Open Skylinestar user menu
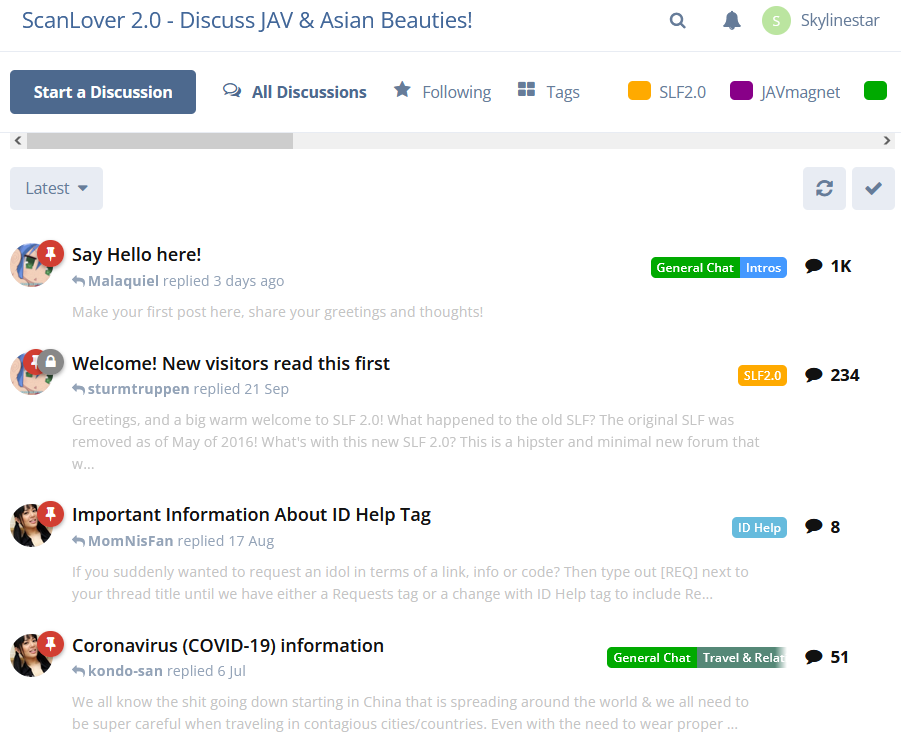This screenshot has height=741, width=901. (x=839, y=21)
